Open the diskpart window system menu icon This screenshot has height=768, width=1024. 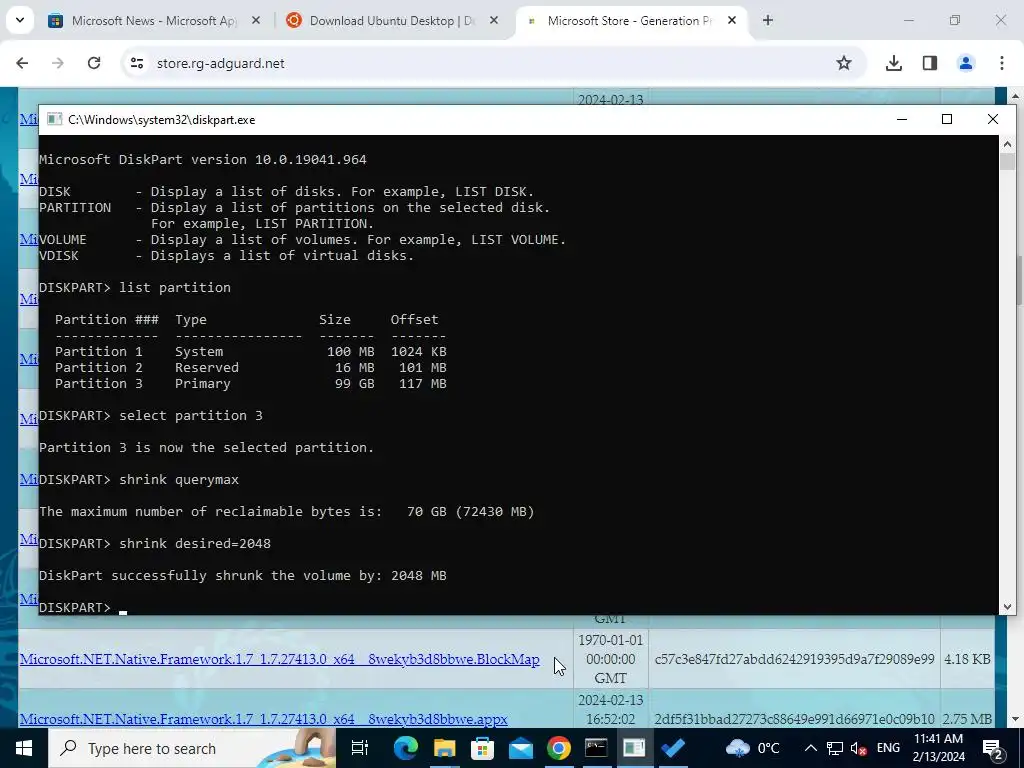click(x=54, y=120)
